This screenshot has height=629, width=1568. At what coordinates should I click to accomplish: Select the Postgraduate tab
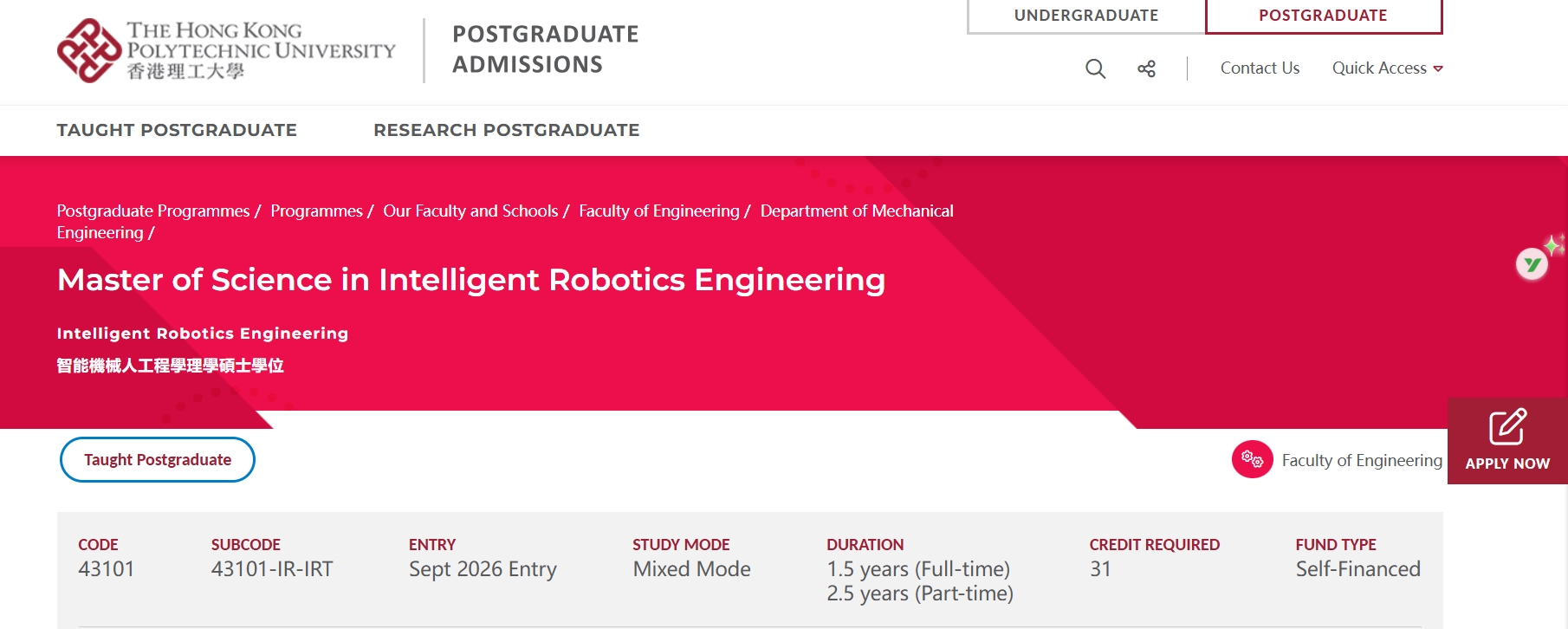(x=1323, y=16)
